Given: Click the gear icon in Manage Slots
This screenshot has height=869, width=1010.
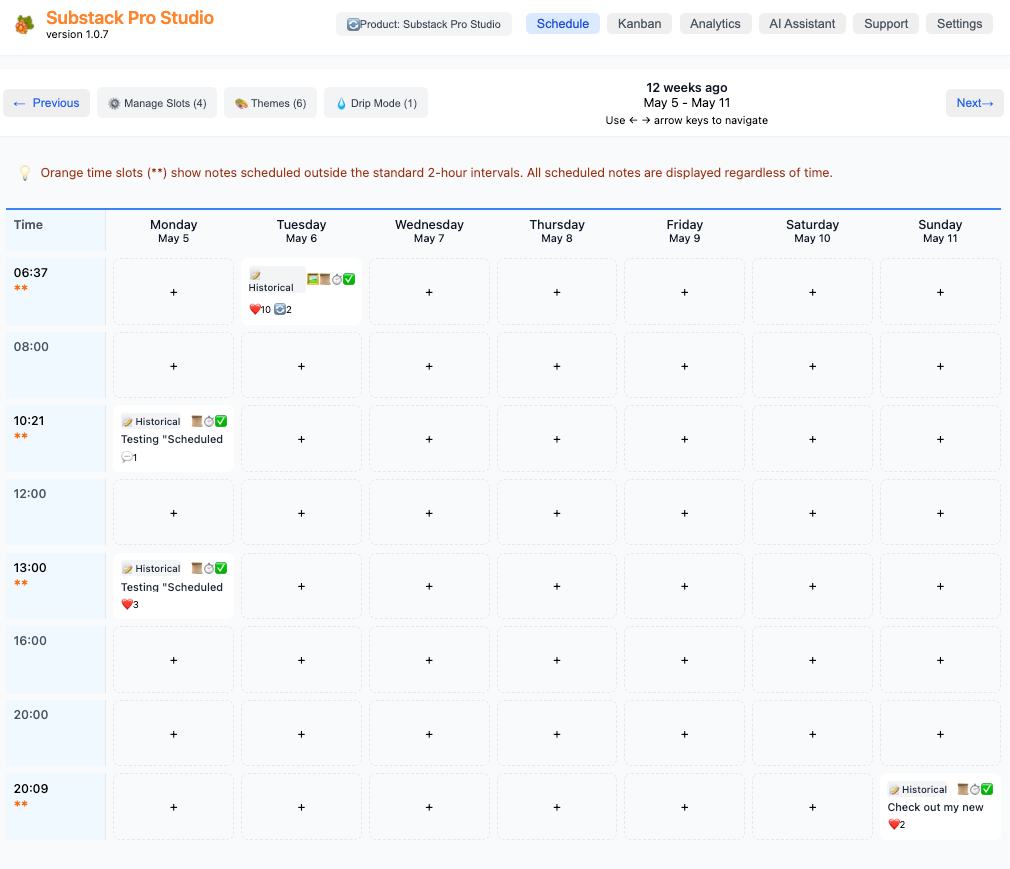Looking at the screenshot, I should [114, 103].
